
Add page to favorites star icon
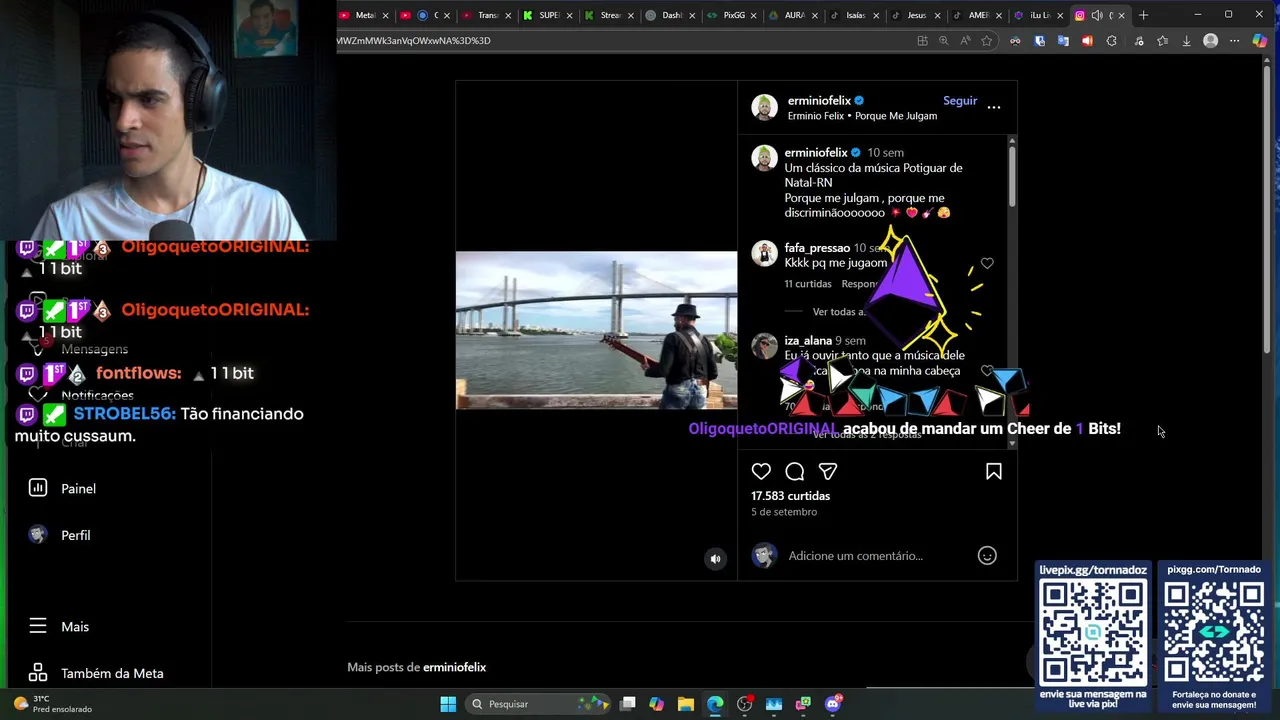click(x=987, y=41)
